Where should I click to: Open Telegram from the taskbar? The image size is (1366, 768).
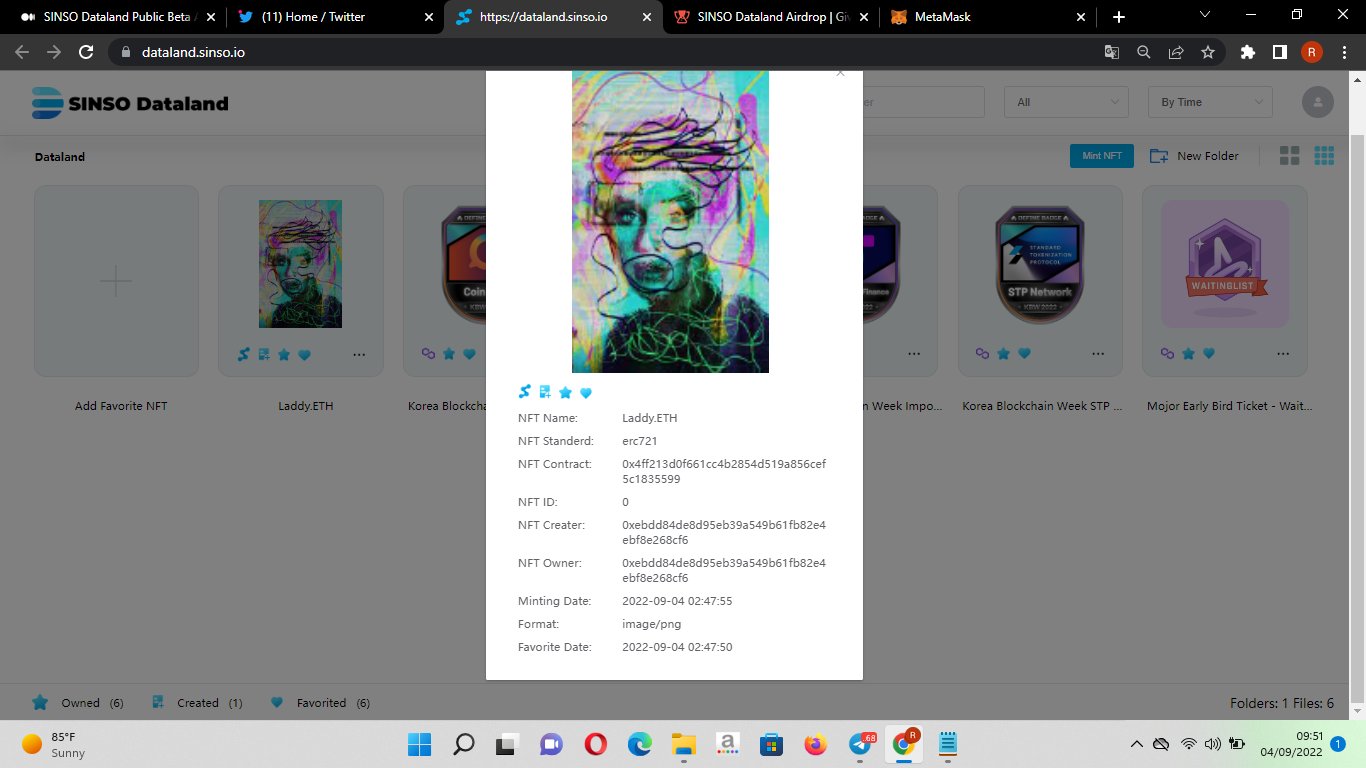861,744
